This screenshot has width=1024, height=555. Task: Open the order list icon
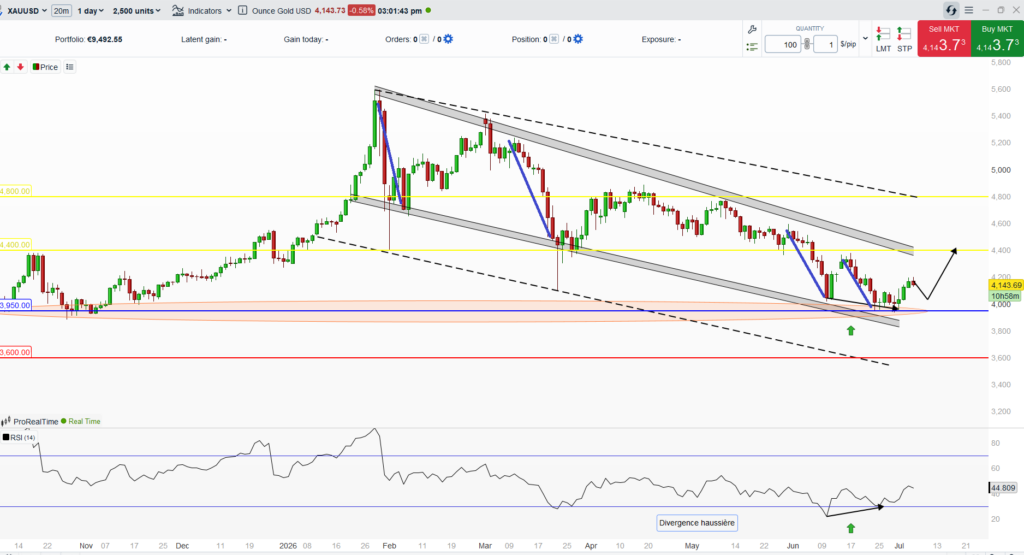[x=752, y=47]
